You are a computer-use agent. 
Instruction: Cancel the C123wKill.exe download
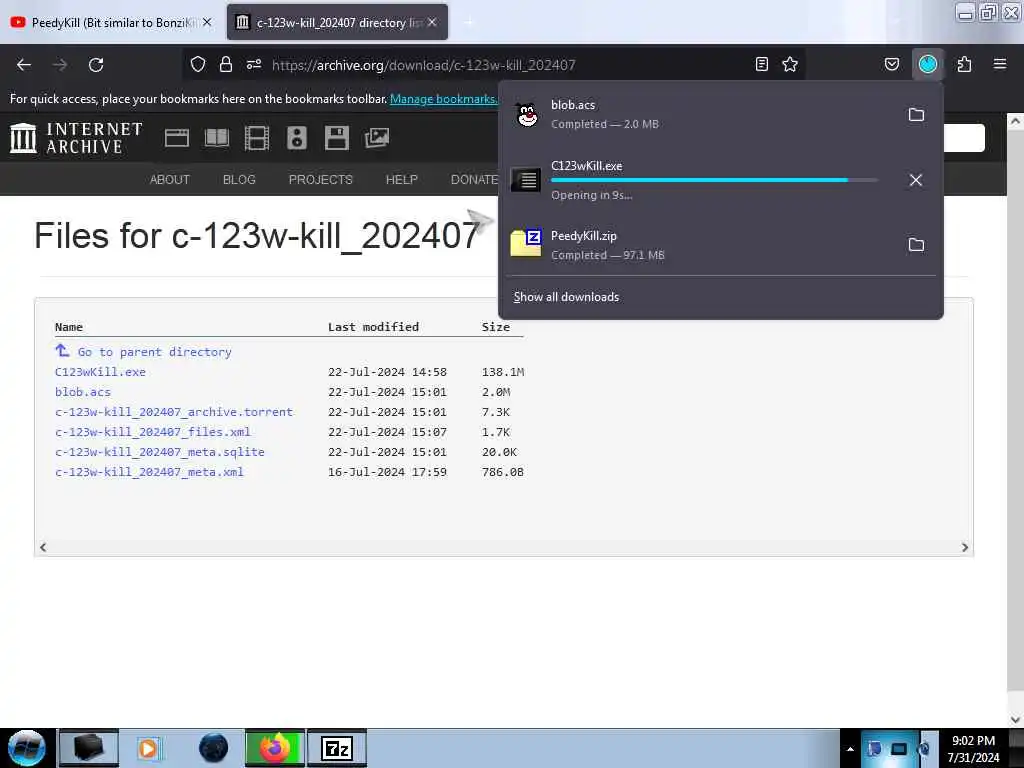(916, 180)
